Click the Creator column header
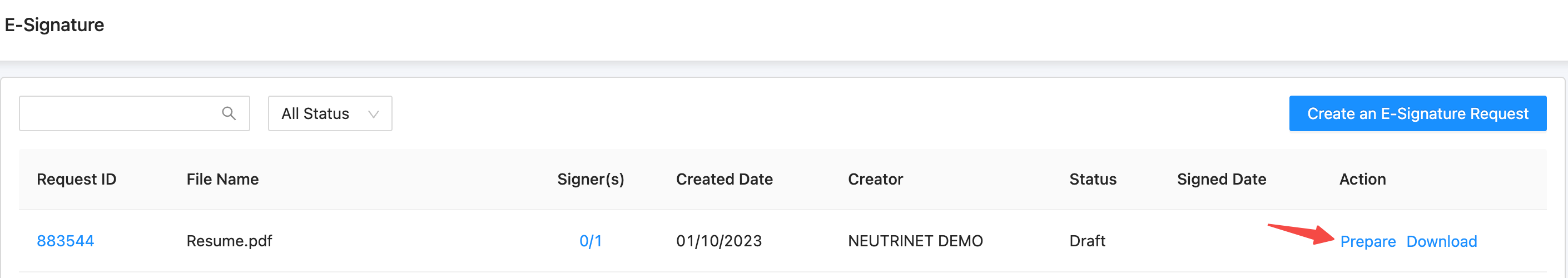 tap(875, 180)
